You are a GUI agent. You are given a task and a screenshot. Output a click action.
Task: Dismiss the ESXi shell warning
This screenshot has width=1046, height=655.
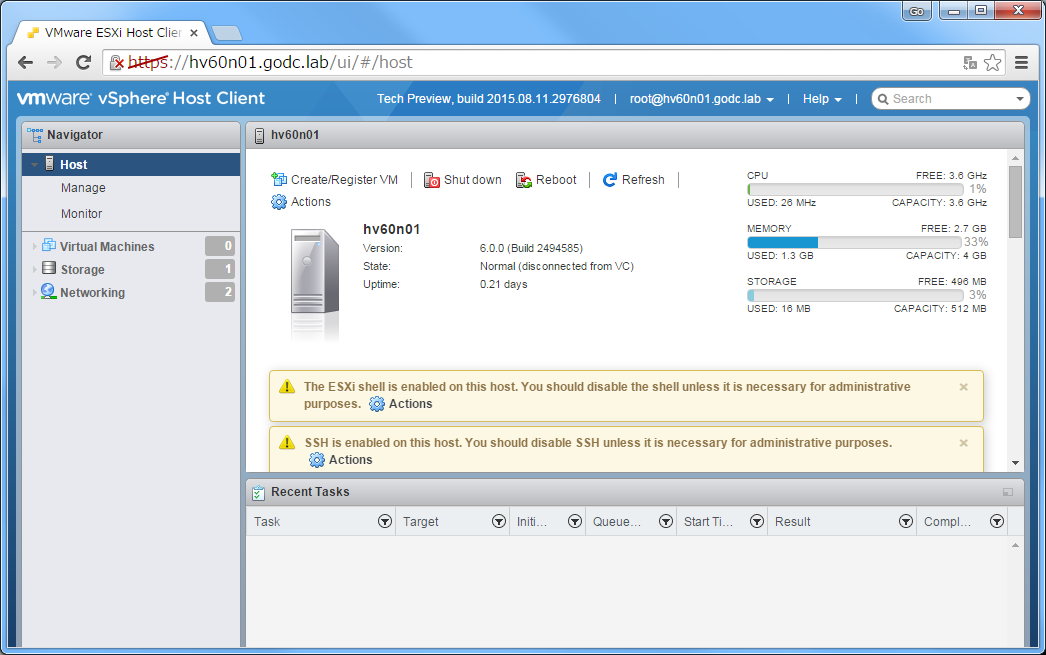[x=963, y=387]
